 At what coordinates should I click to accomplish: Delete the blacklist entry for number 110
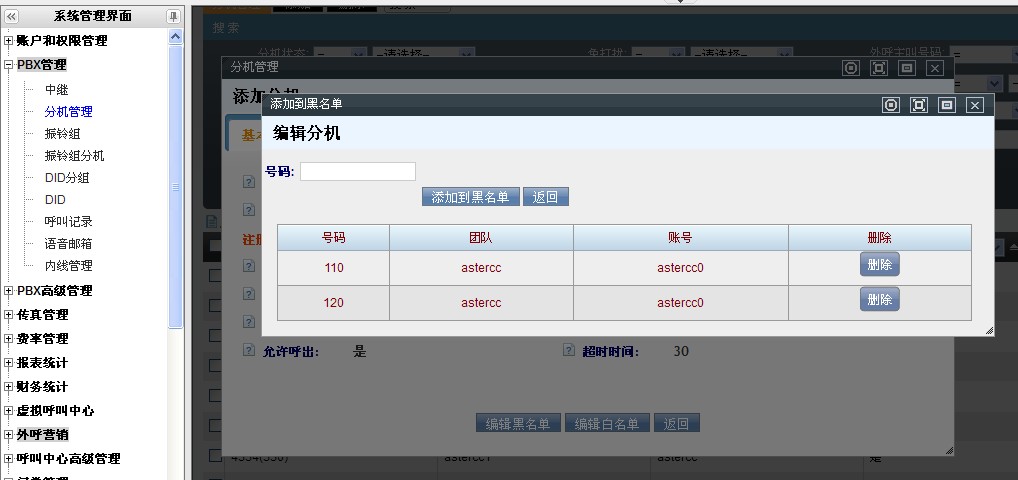click(x=879, y=264)
